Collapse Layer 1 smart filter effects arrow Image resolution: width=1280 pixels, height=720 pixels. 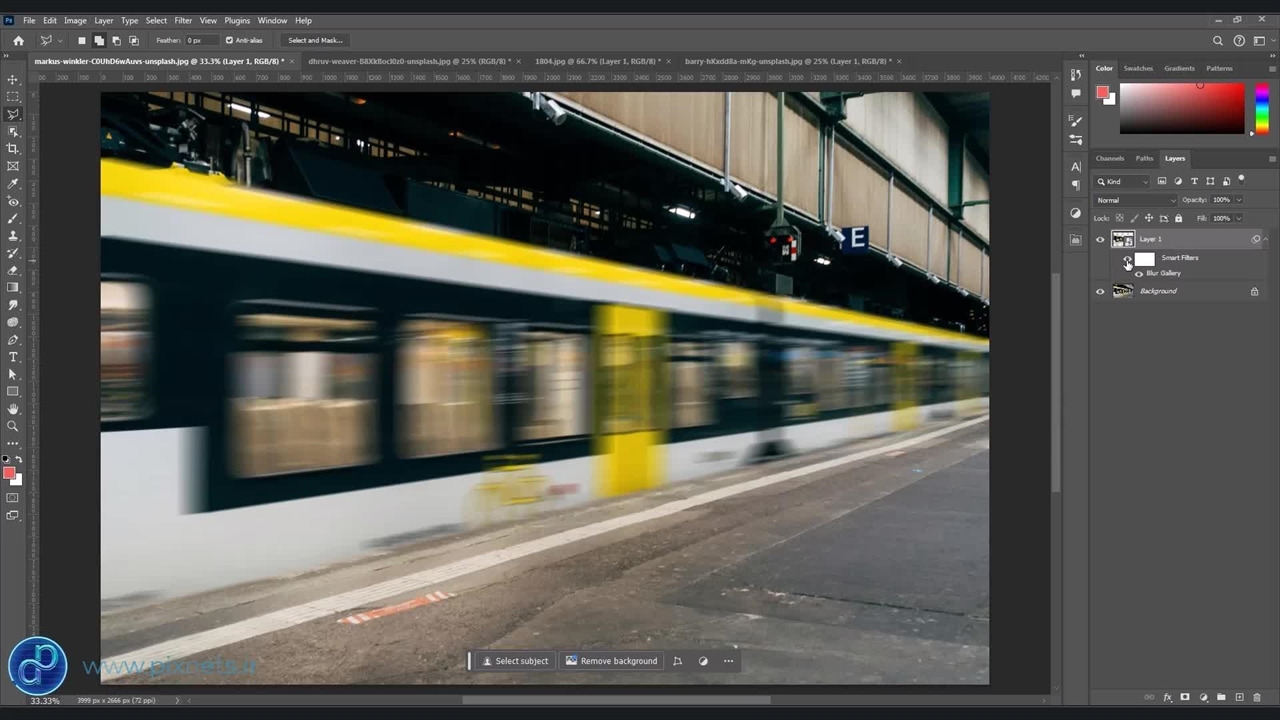click(x=1266, y=239)
